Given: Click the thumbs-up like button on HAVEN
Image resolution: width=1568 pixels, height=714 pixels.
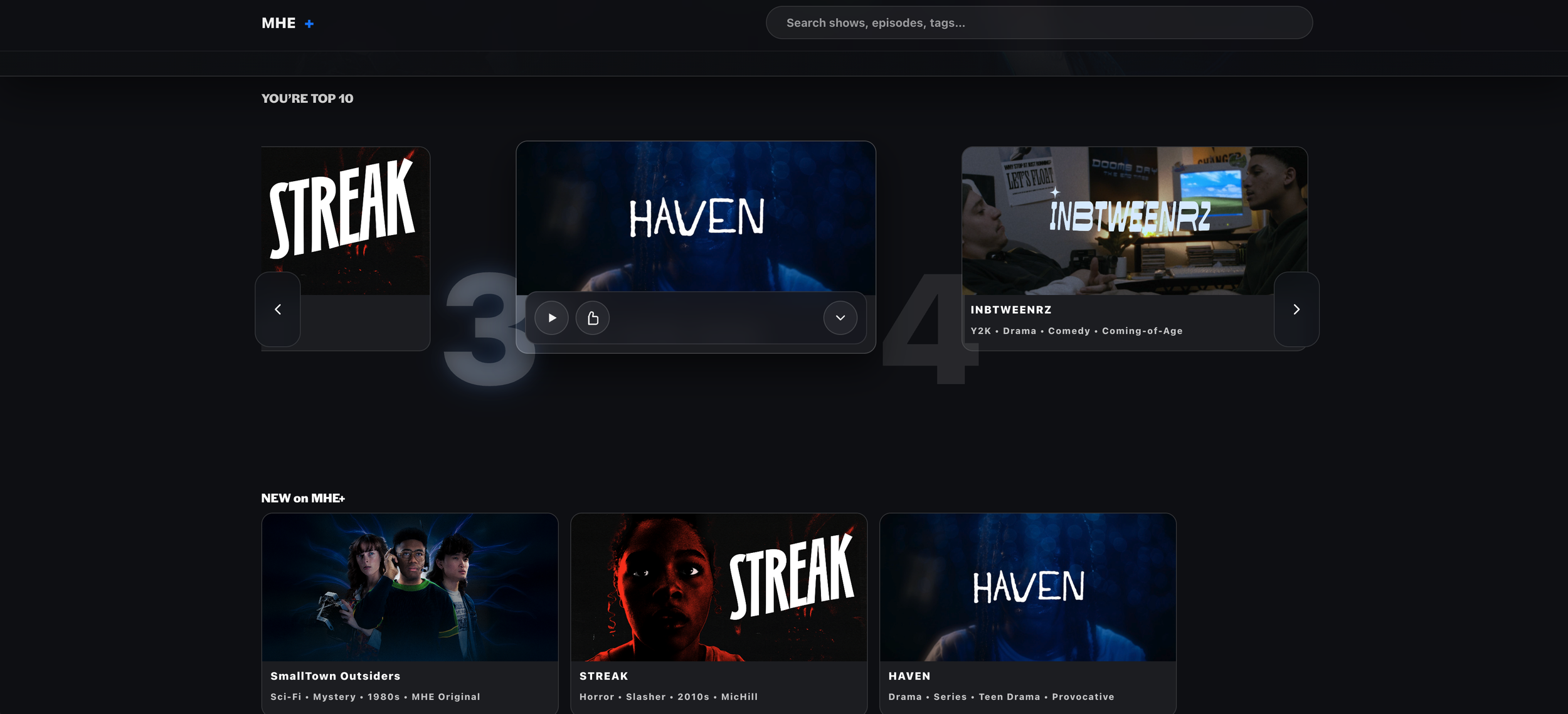Looking at the screenshot, I should (x=593, y=318).
